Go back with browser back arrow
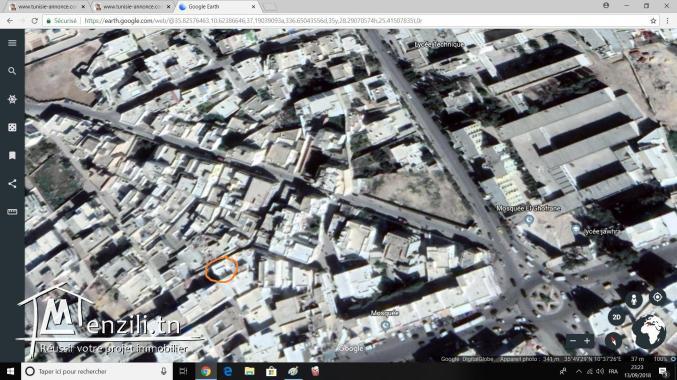This screenshot has width=677, height=380. click(10, 21)
